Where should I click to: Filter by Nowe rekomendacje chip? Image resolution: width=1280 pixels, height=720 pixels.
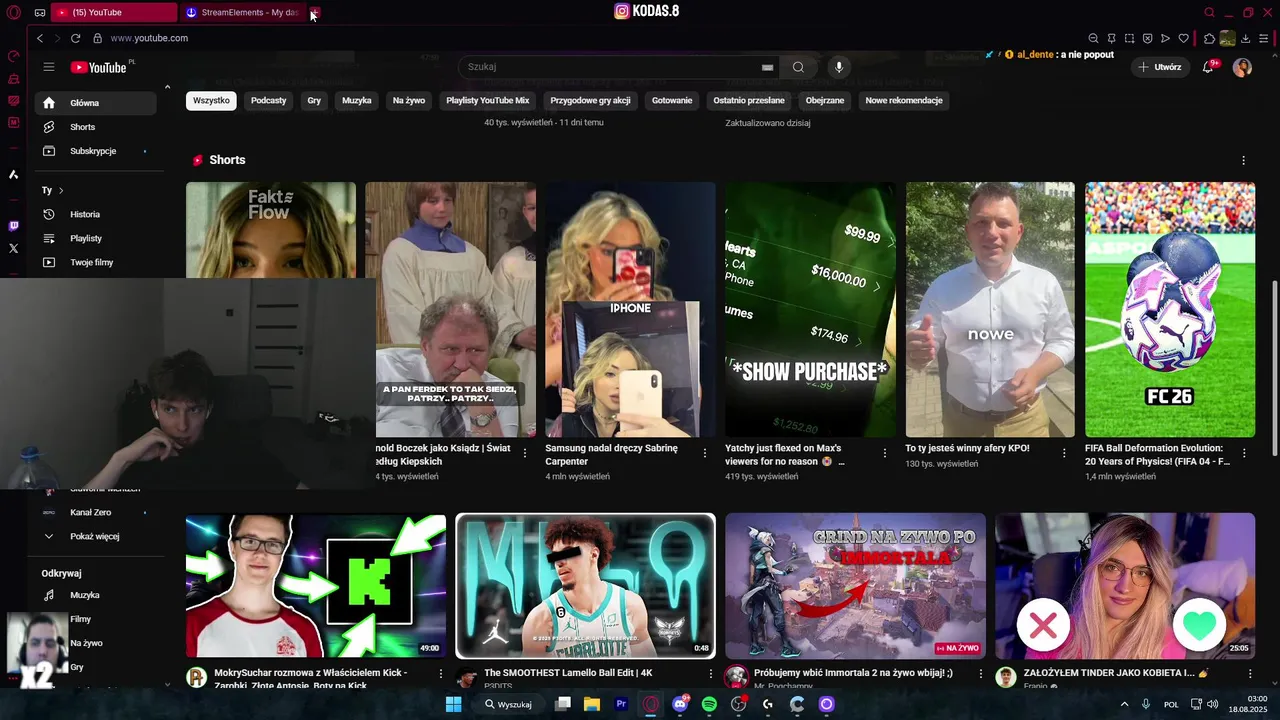904,100
